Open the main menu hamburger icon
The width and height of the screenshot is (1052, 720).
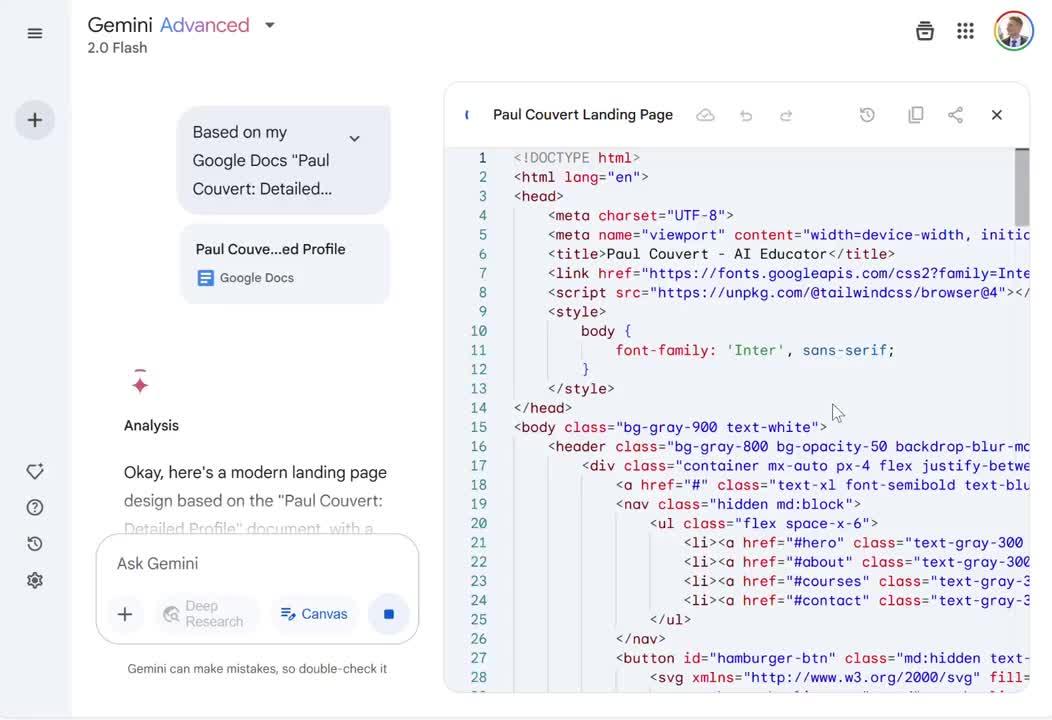(x=35, y=33)
